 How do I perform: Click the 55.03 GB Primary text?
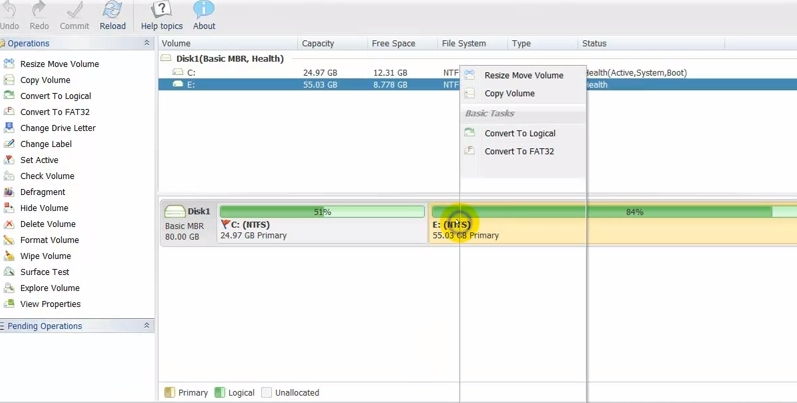tap(466, 235)
